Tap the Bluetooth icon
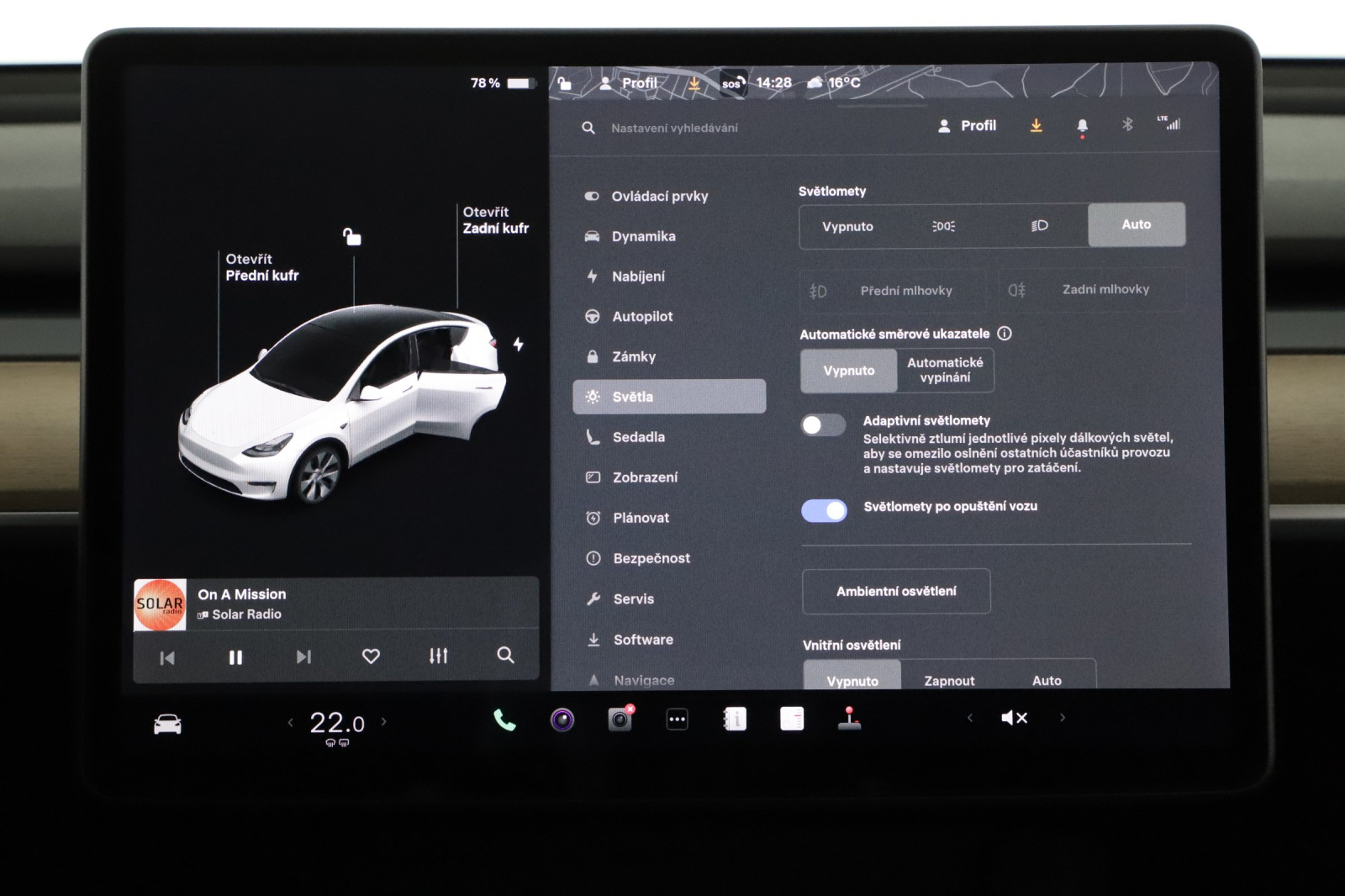This screenshot has height=896, width=1345. tap(1127, 124)
